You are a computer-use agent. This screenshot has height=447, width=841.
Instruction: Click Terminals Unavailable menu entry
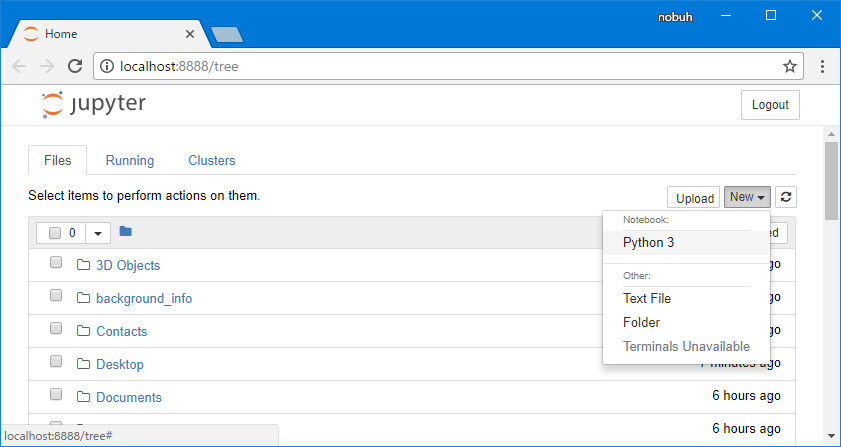click(686, 347)
